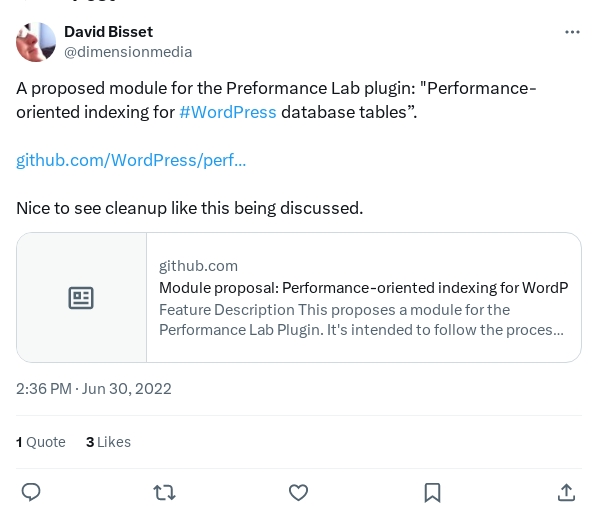
Task: Open github.com/WordPress/perf... link
Action: (x=131, y=160)
